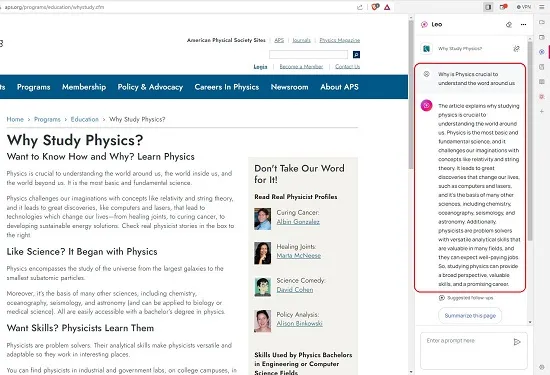Screen dimensions: 550x375
Task: Click the VPN button in the toolbar
Action: click(524, 7)
